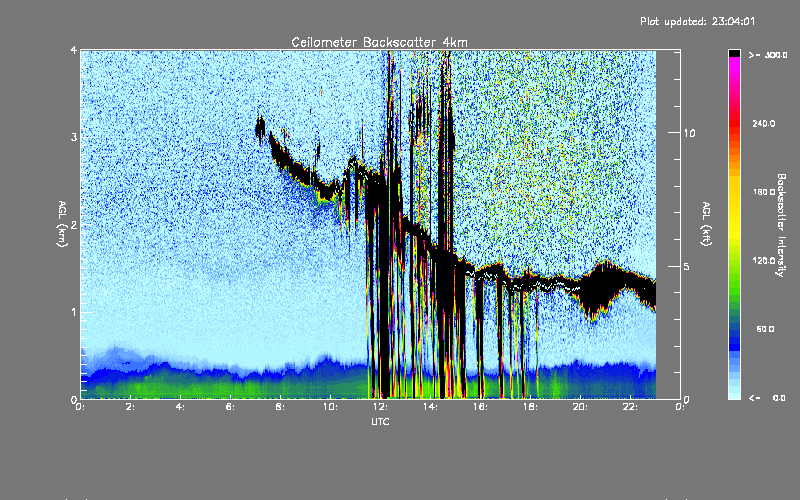Click the "4" tick on the km axis
800x500 pixels.
pos(74,50)
